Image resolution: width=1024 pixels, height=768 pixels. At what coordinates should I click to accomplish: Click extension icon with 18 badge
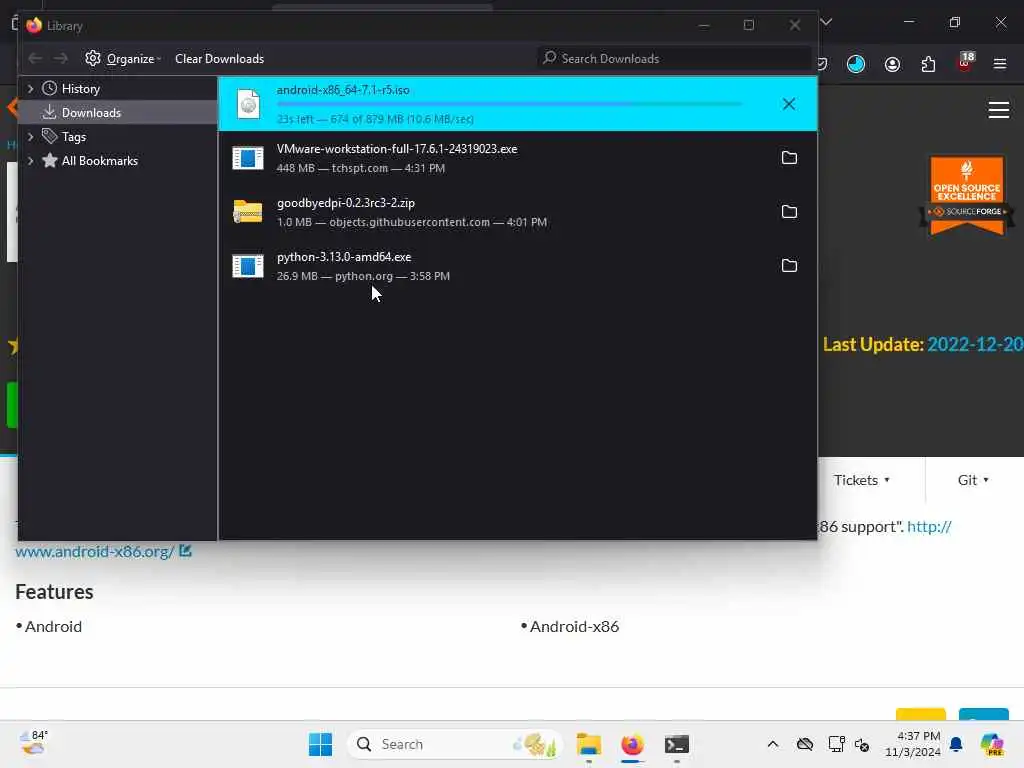tap(965, 63)
